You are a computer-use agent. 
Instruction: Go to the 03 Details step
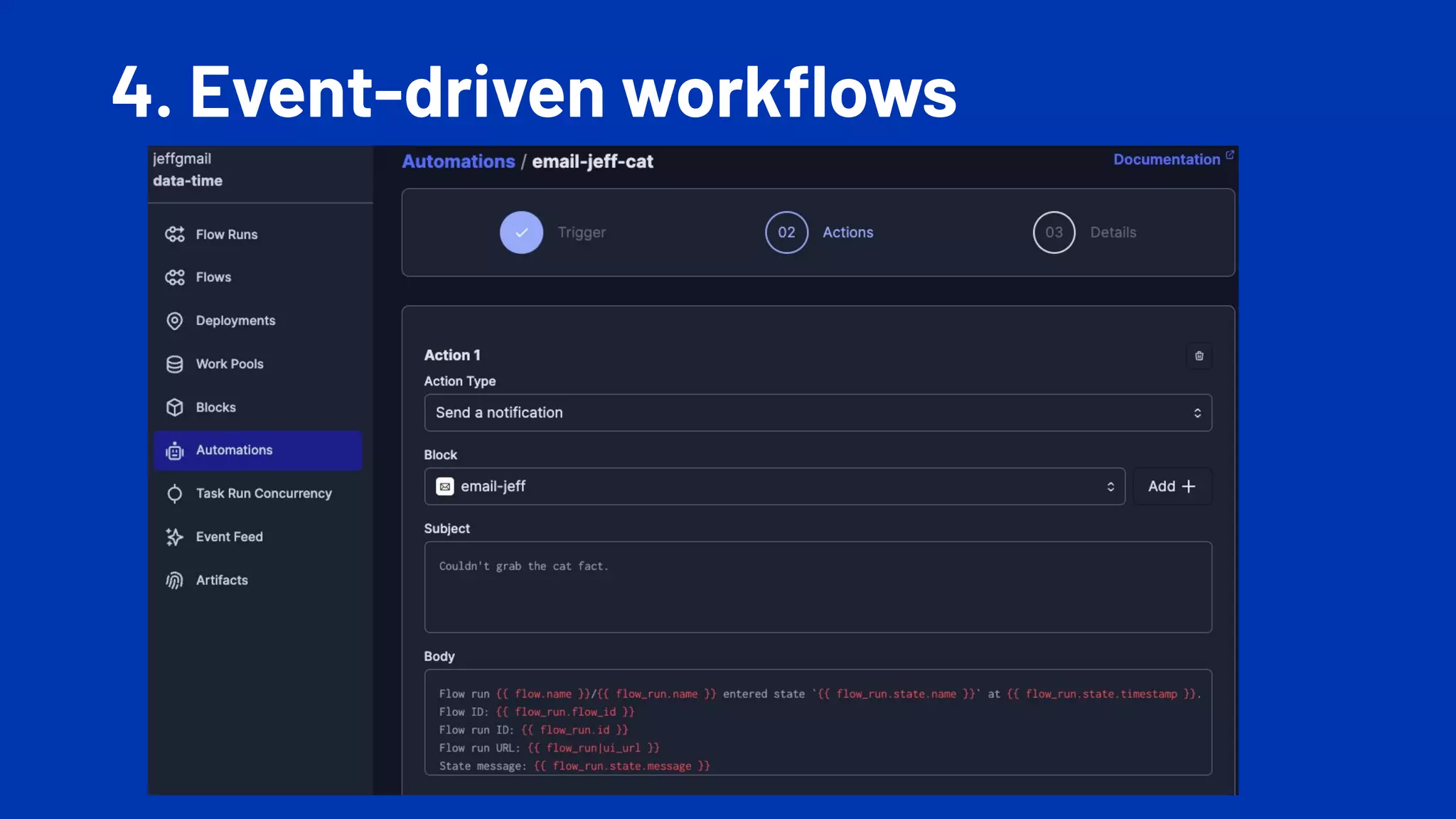click(1054, 232)
